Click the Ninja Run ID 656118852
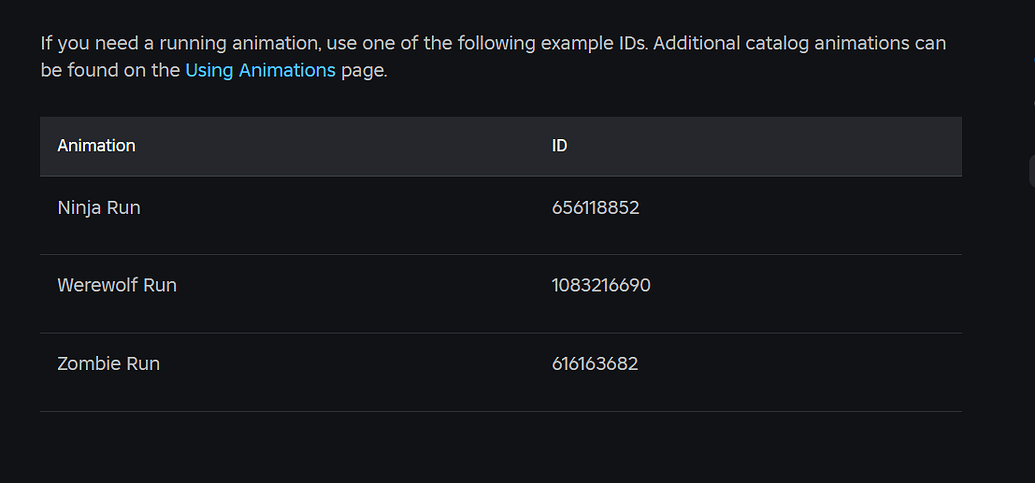Image resolution: width=1035 pixels, height=483 pixels. coord(595,208)
